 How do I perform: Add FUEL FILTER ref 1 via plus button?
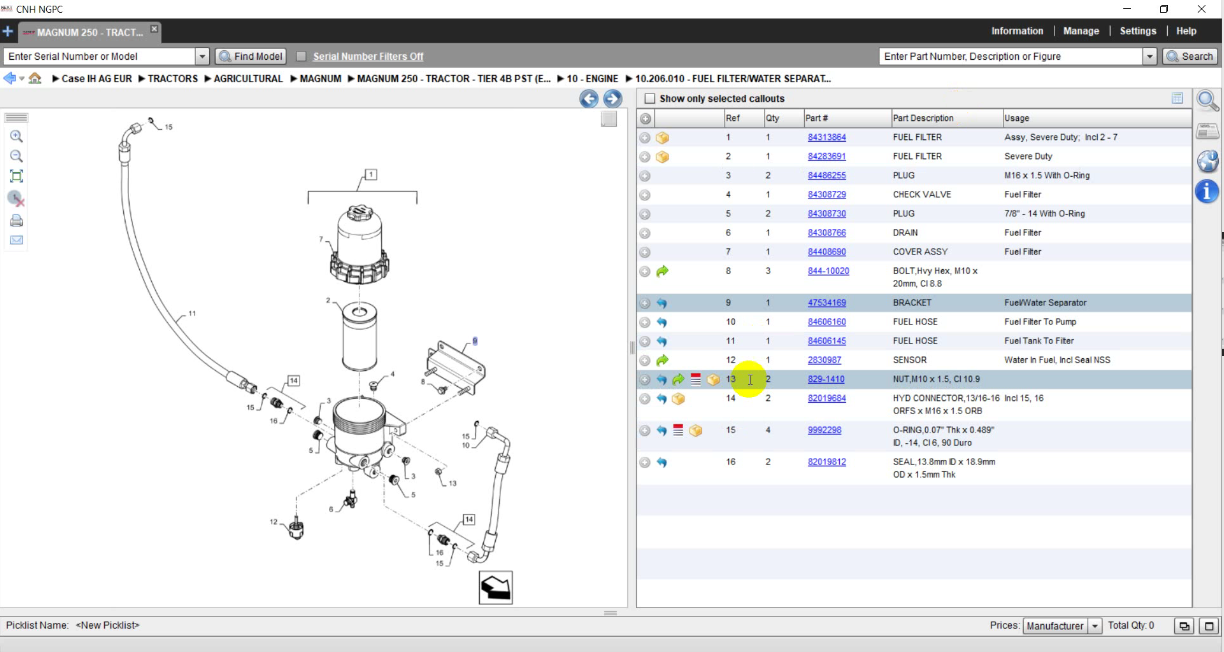[x=645, y=138]
